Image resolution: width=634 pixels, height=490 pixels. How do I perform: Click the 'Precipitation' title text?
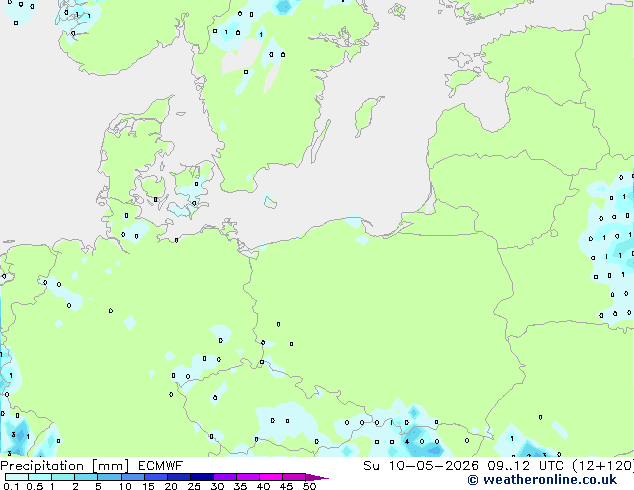point(42,466)
